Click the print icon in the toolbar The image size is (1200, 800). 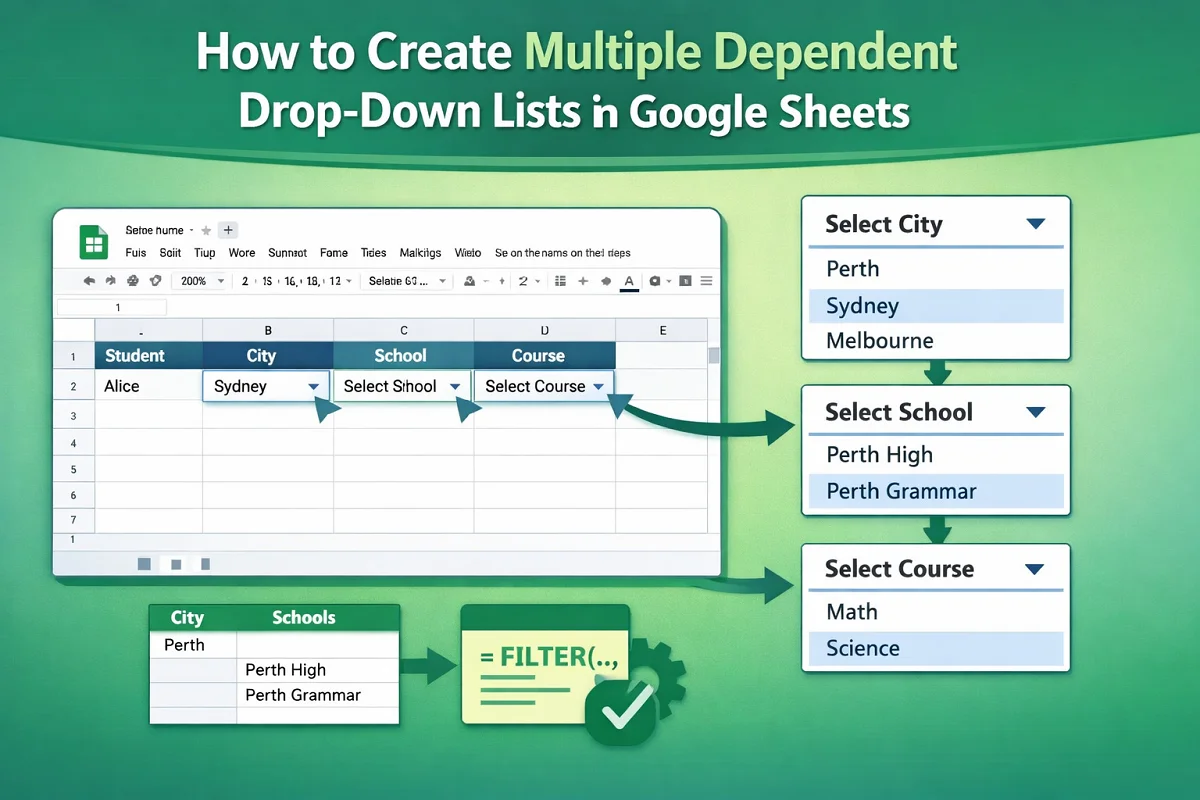coord(133,281)
